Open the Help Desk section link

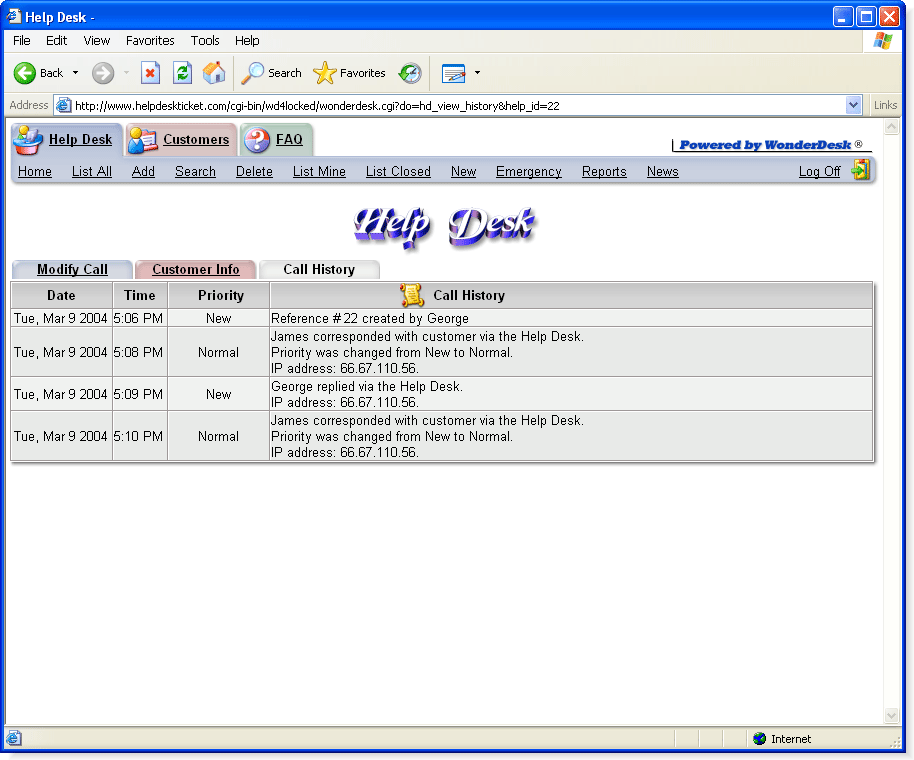(x=80, y=140)
